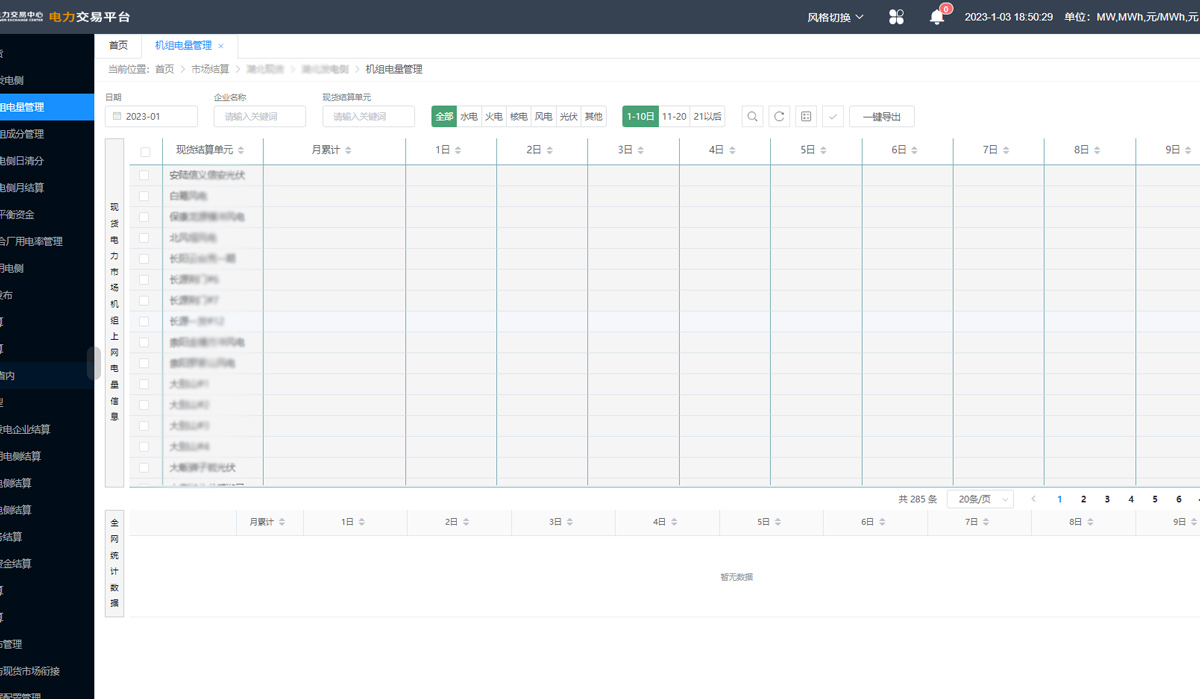Check the row ending with #7
The image size is (1200, 699).
[144, 300]
